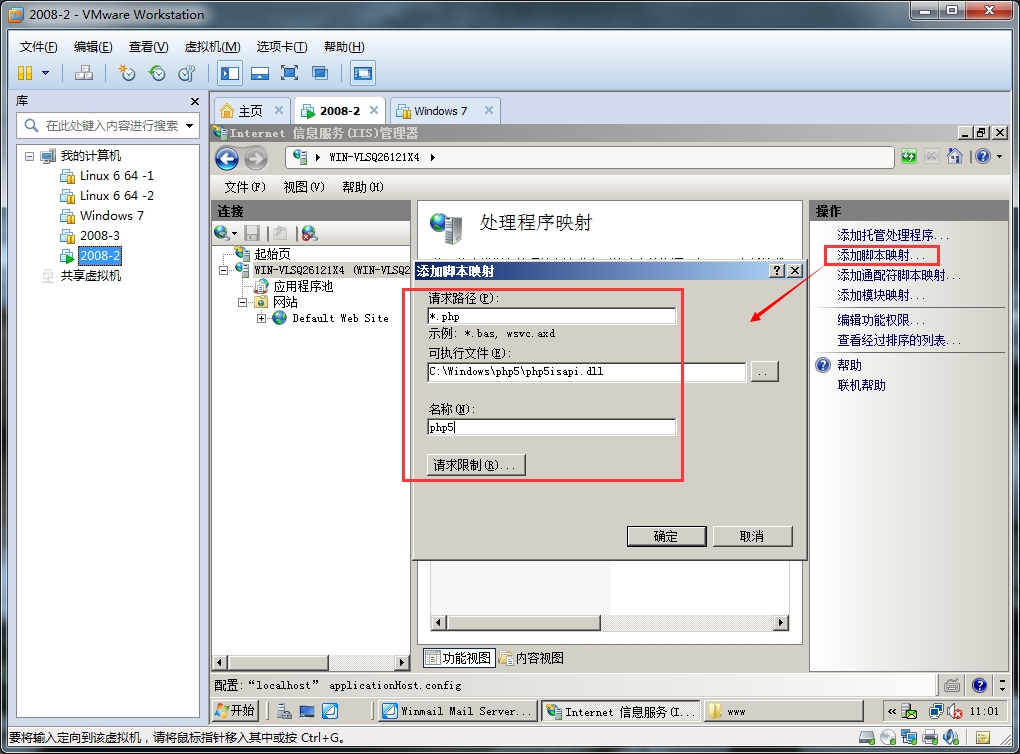Screen dimensions: 1020x754
Task: Click the dialog help ? button
Action: click(777, 271)
